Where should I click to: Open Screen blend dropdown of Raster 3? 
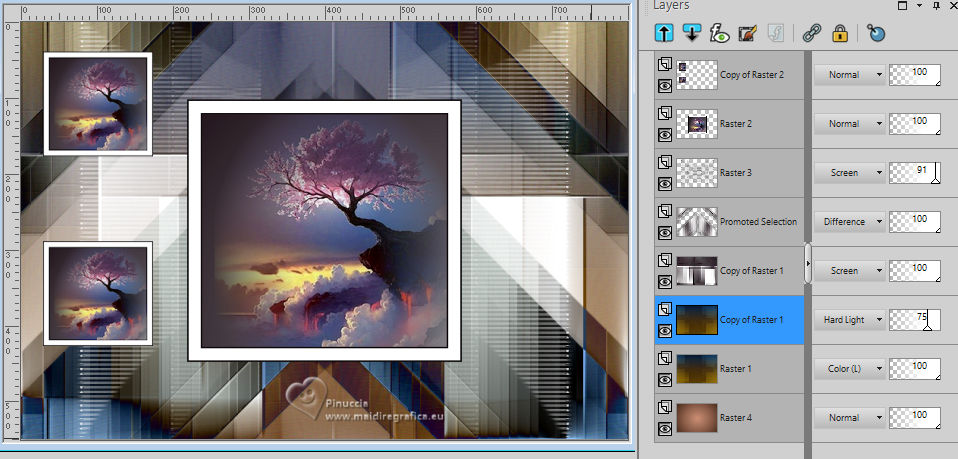pos(850,172)
